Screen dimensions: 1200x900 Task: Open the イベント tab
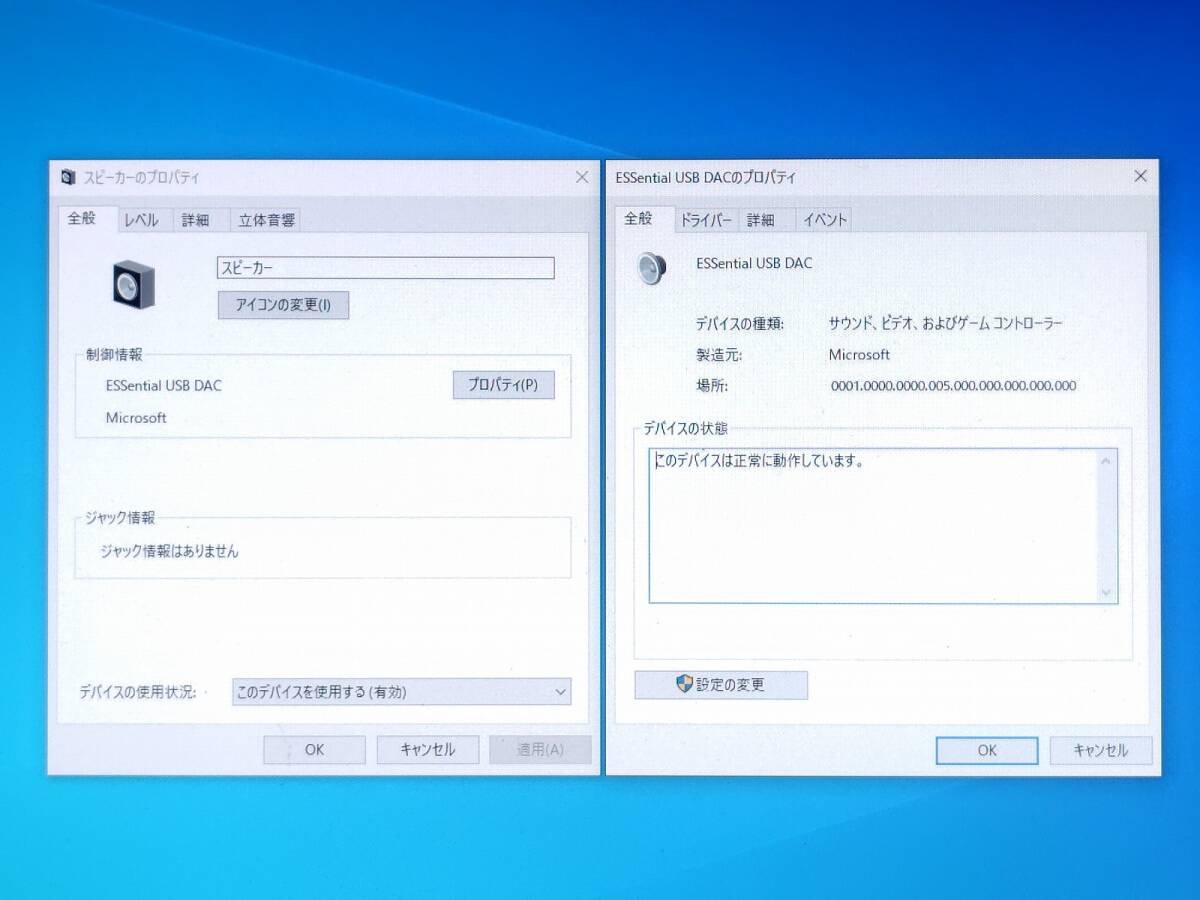point(825,220)
